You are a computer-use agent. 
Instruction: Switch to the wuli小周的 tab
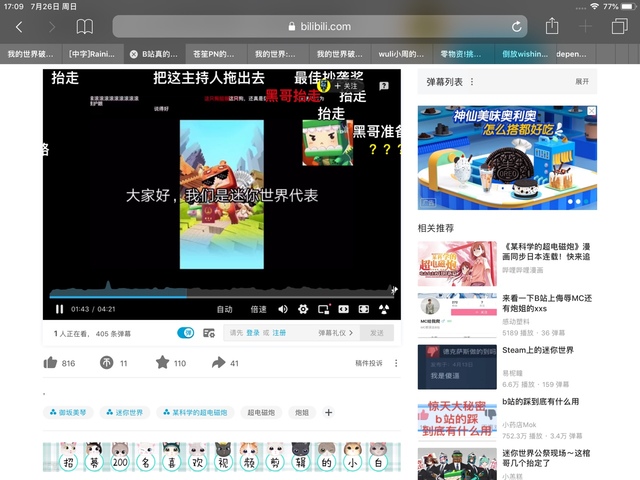point(401,54)
